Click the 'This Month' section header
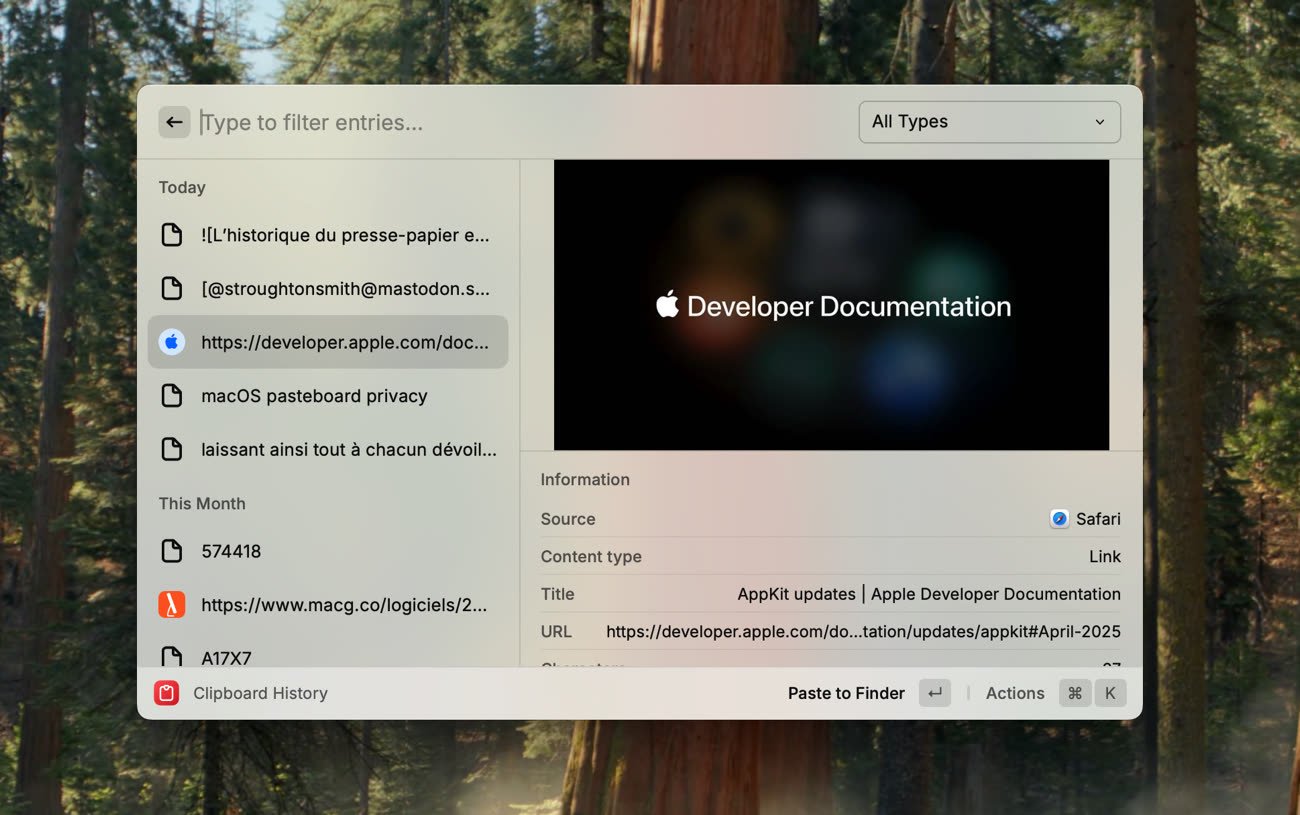This screenshot has height=815, width=1300. click(x=202, y=504)
